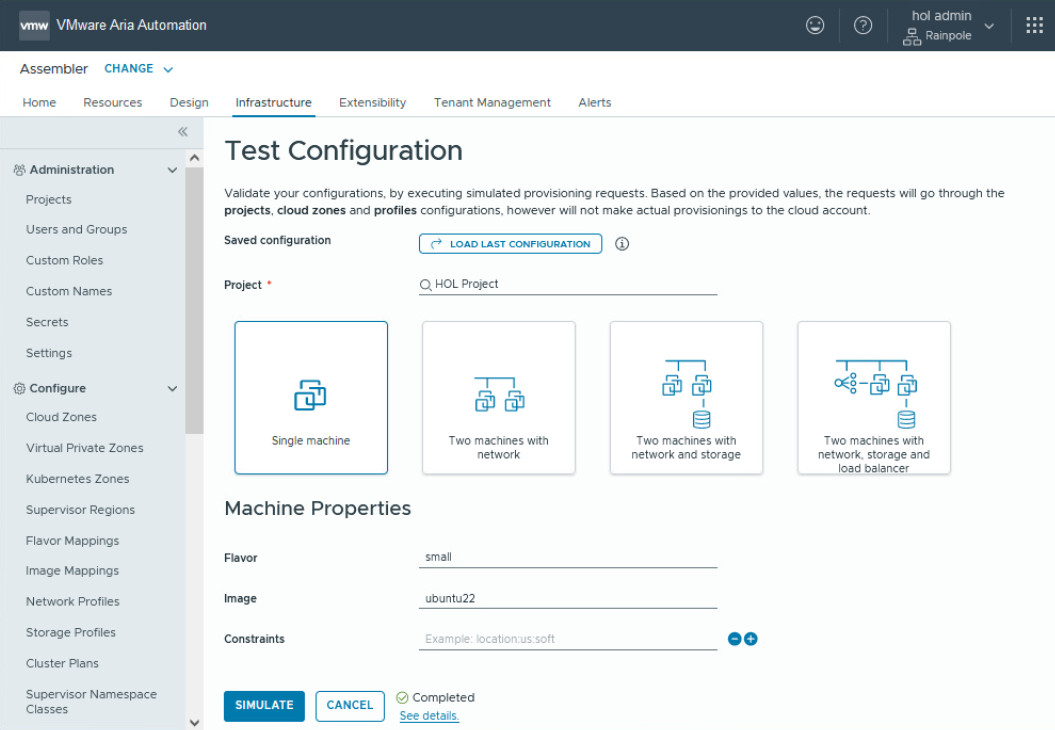Select Two machines with network card
1055x730 pixels.
point(499,398)
